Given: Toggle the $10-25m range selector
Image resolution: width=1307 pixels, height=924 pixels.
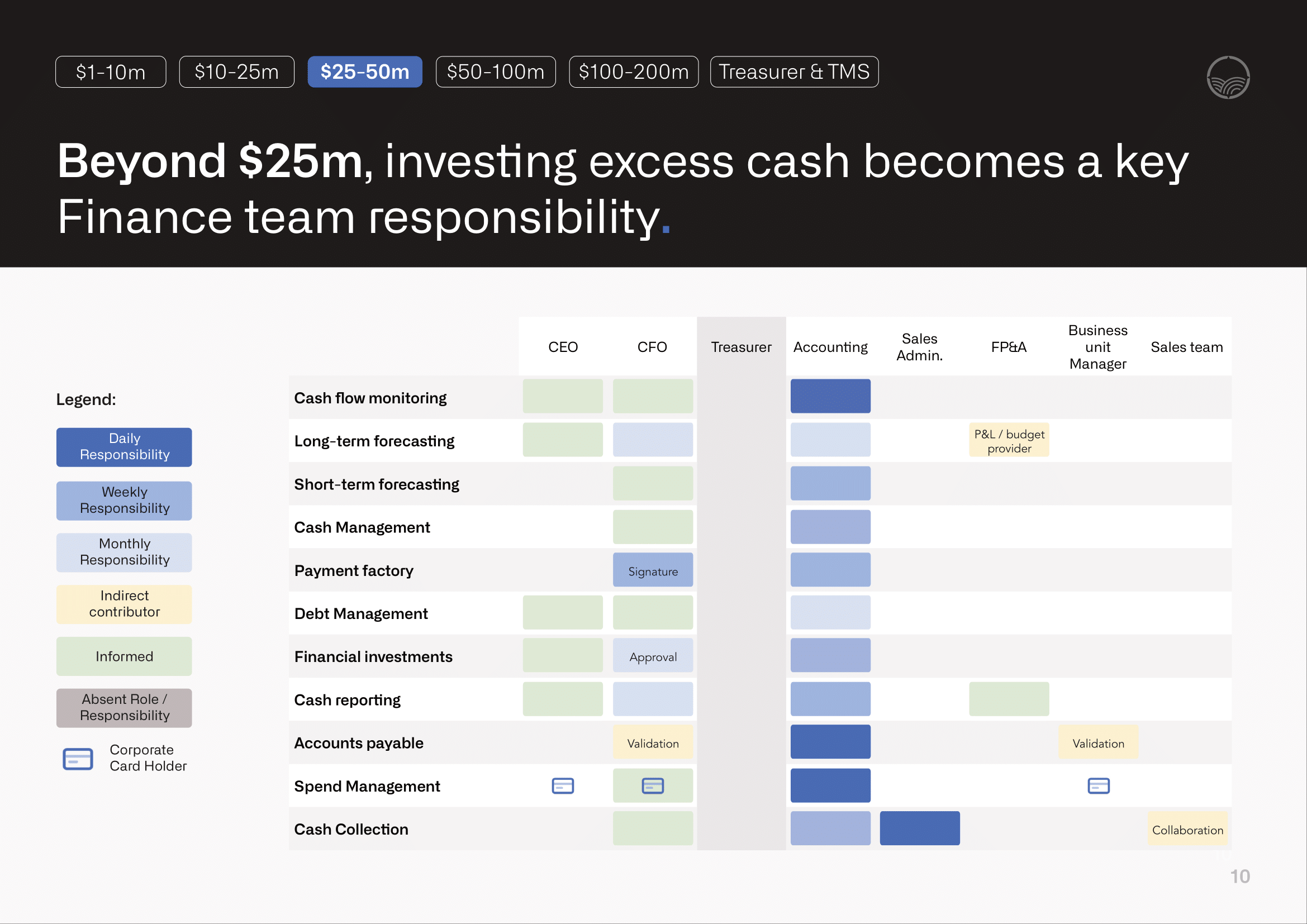Looking at the screenshot, I should click(x=236, y=72).
